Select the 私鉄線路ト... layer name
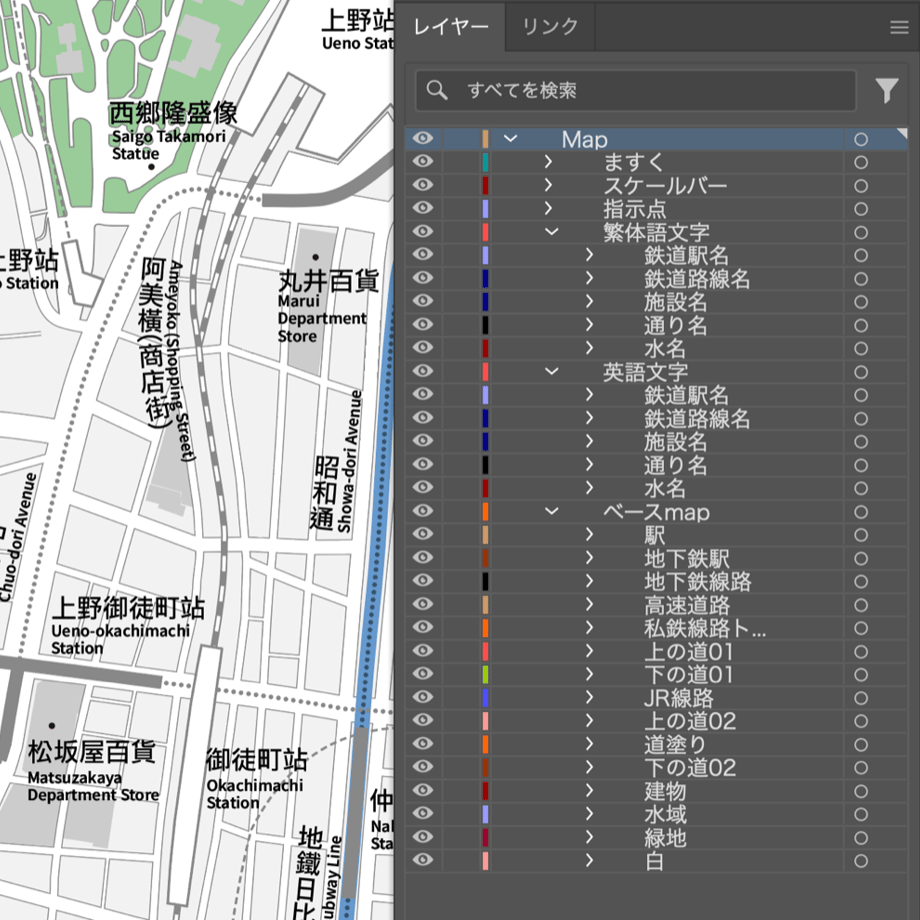The width and height of the screenshot is (920, 920). tap(705, 628)
